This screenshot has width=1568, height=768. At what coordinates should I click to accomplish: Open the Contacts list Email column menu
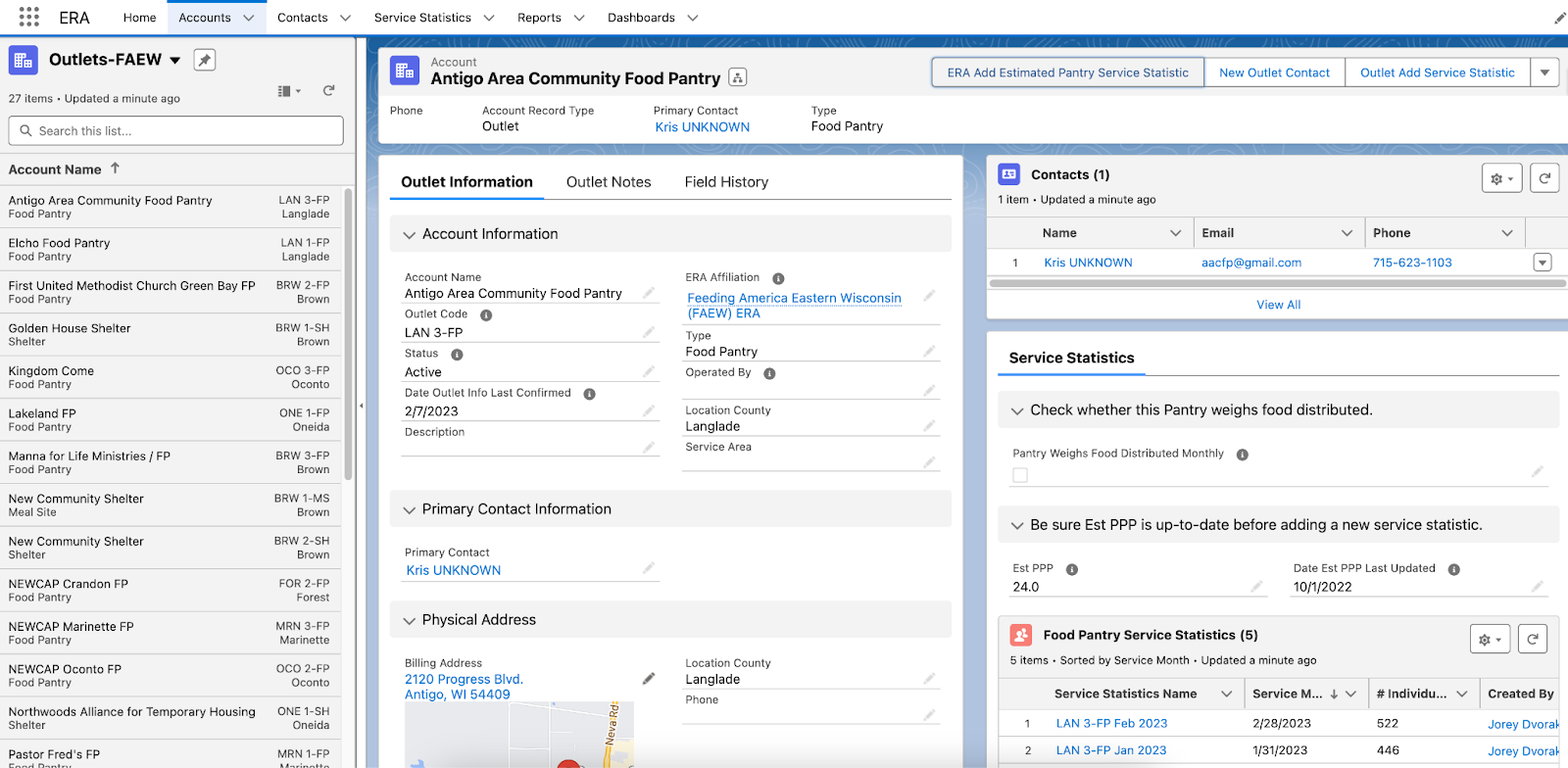click(x=1347, y=233)
